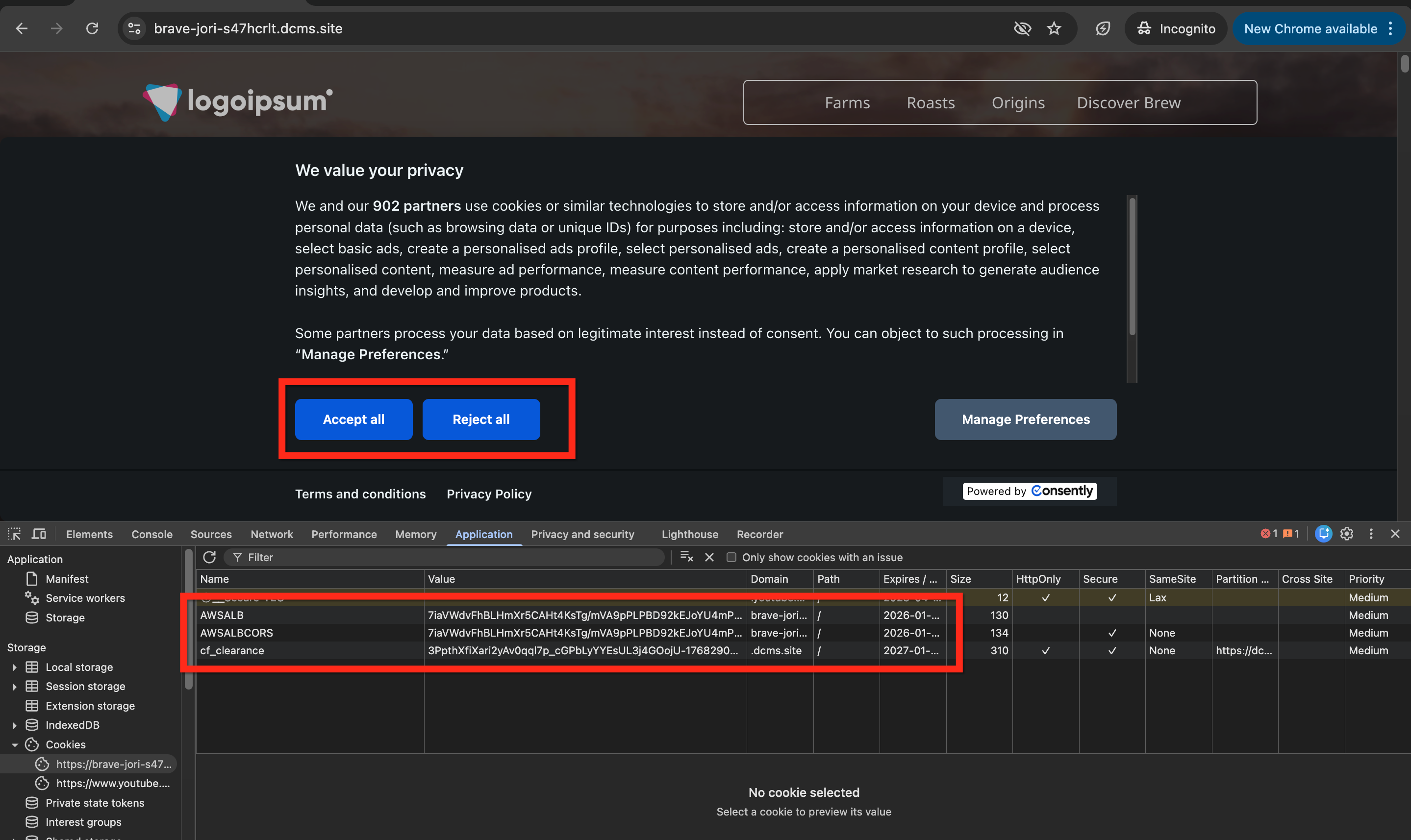Open the Lighthouse tab
This screenshot has width=1411, height=840.
click(x=690, y=534)
